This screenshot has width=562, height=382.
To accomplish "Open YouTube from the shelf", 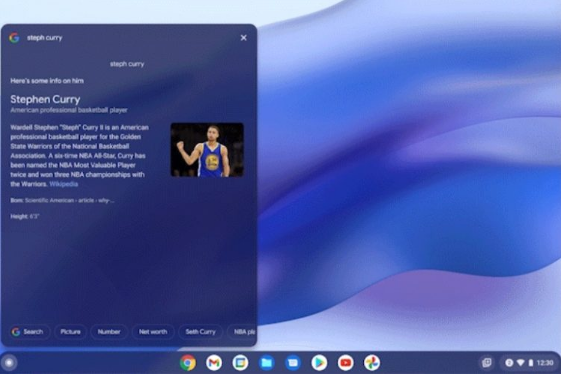I will (x=346, y=363).
